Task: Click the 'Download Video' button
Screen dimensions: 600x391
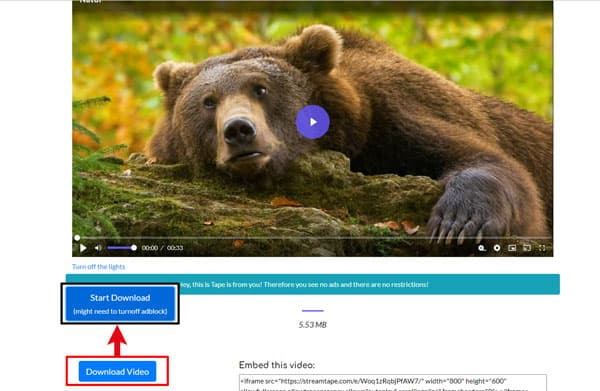Action: [x=117, y=371]
